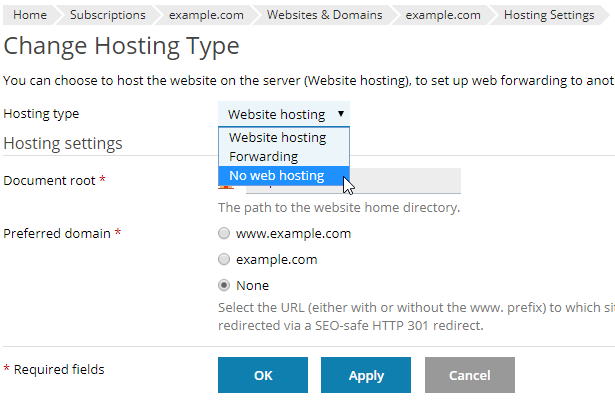Click the Hosting type dropdown arrow
615x402 pixels.
pos(341,114)
